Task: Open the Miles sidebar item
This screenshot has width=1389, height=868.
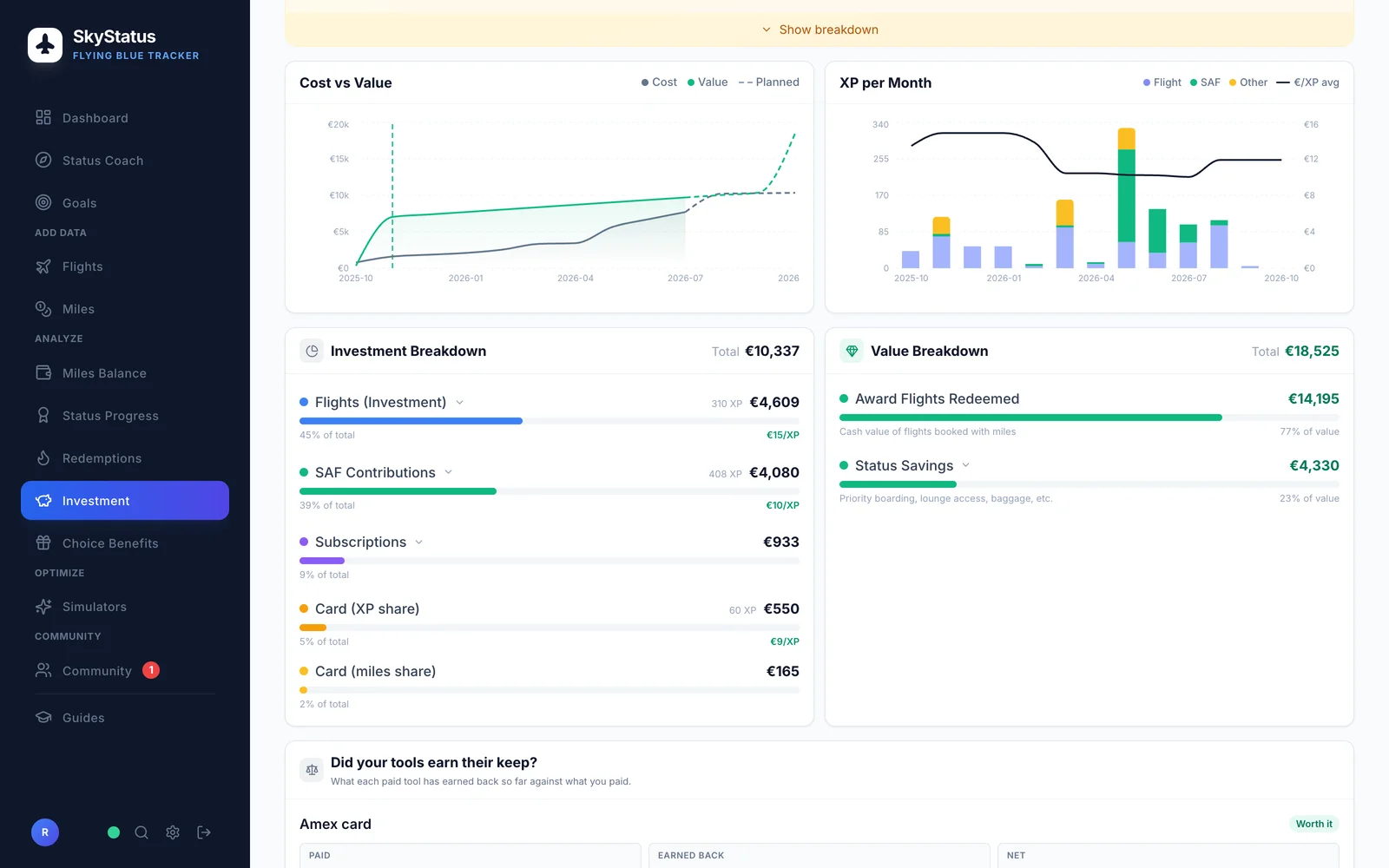Action: coord(125,309)
